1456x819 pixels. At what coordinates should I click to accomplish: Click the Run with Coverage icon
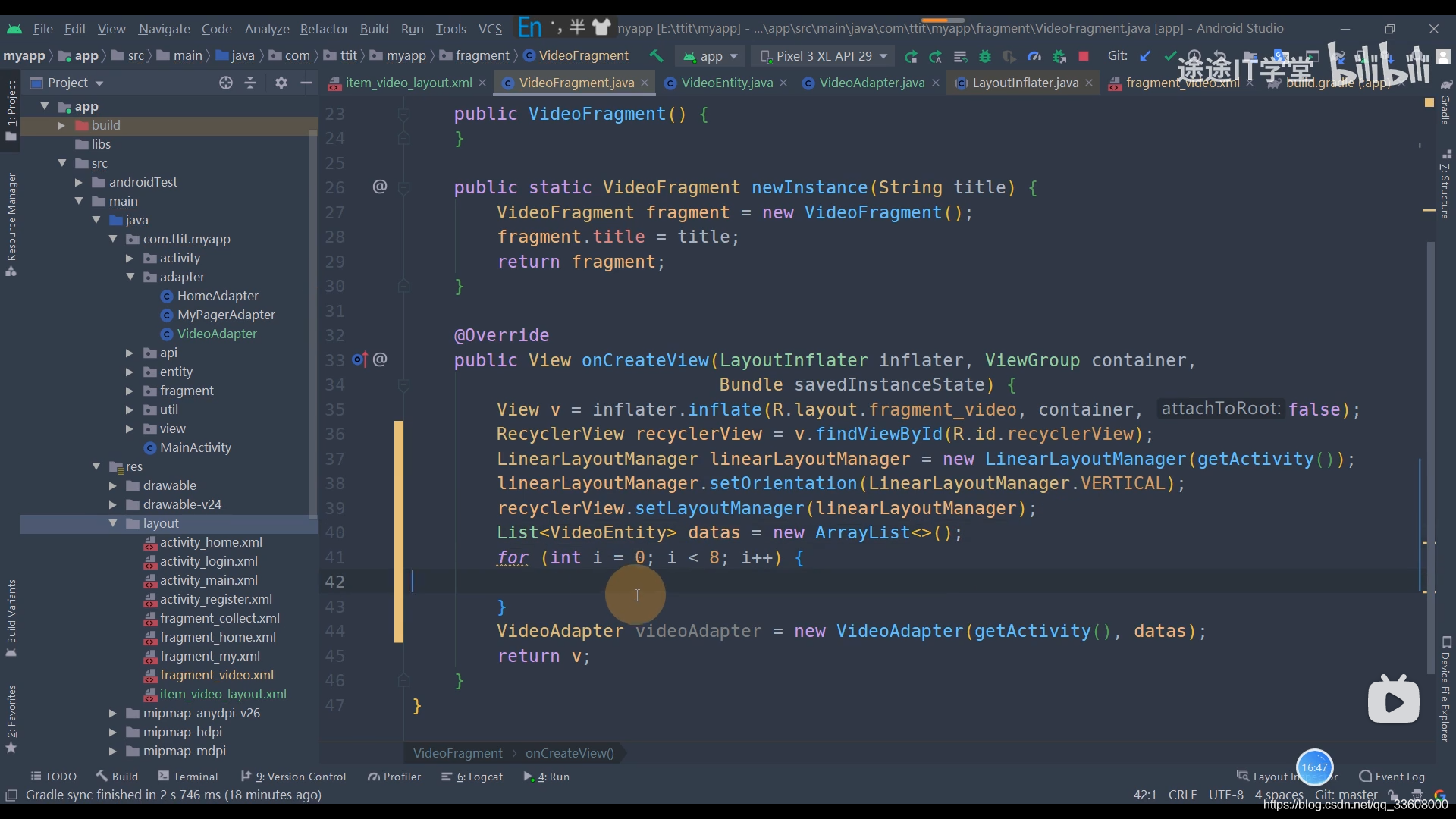(1009, 56)
